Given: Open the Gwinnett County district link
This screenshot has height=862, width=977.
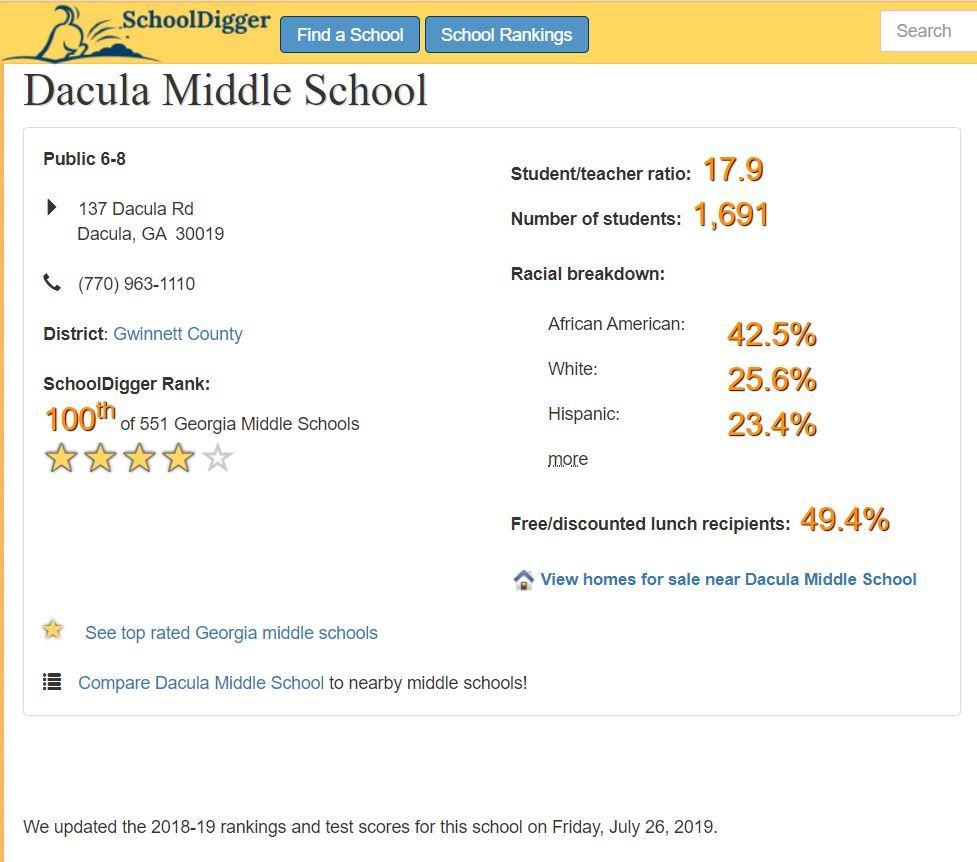Looking at the screenshot, I should point(177,333).
